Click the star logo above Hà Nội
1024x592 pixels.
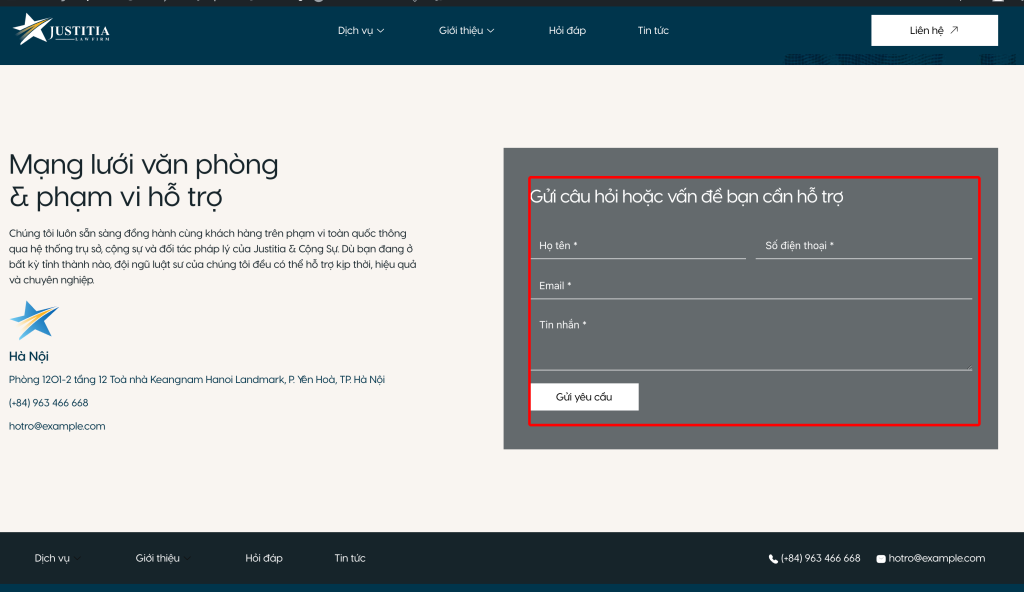[34, 321]
